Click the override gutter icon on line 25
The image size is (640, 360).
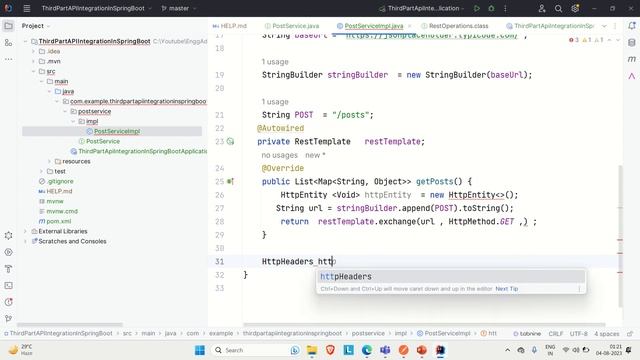point(231,181)
